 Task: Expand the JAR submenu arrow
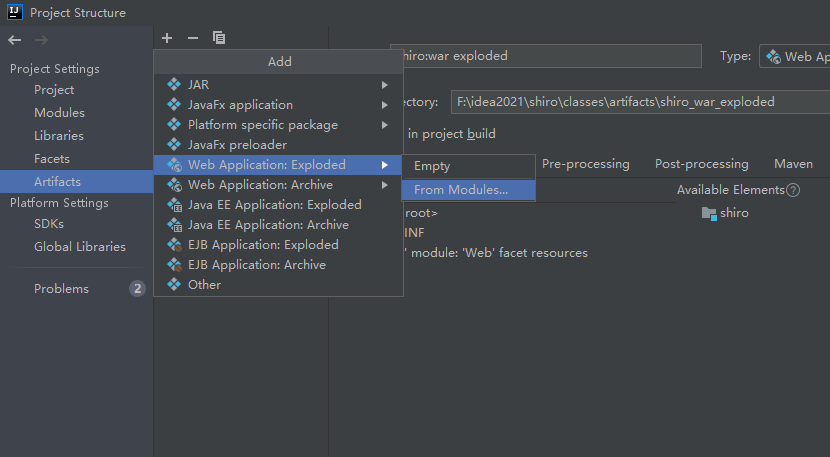385,85
